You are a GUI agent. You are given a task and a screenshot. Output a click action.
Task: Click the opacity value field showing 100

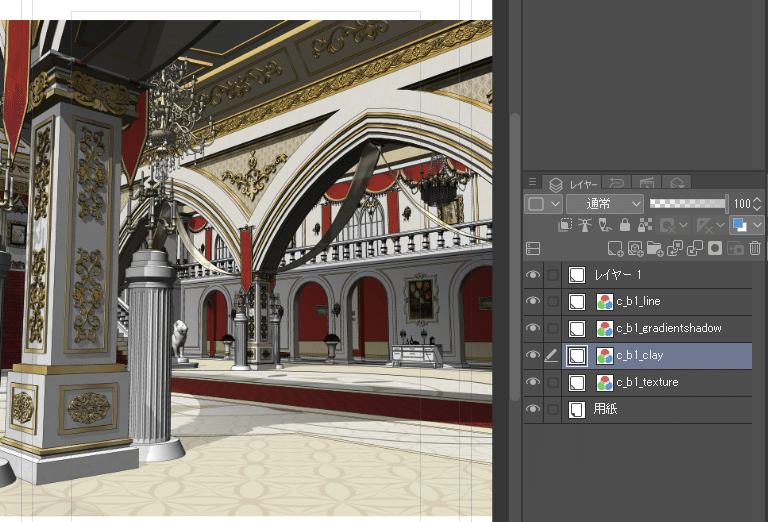coord(742,204)
